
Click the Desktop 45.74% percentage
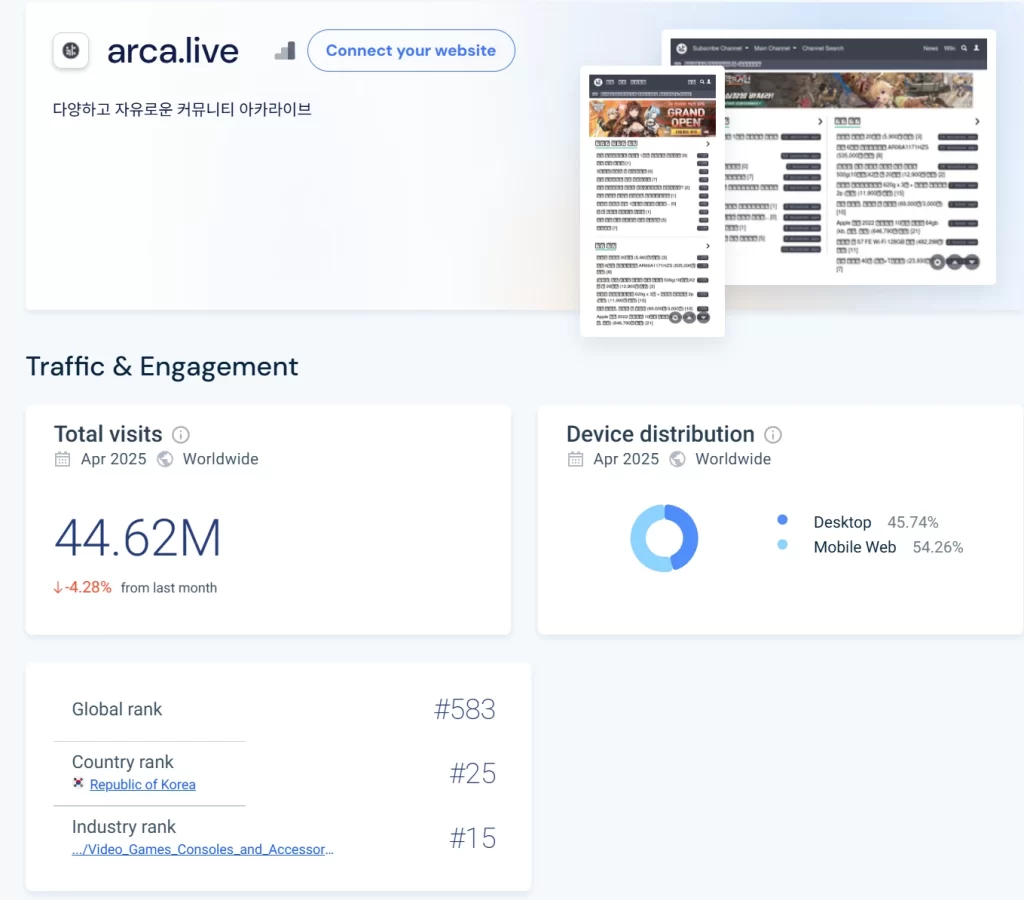(912, 522)
